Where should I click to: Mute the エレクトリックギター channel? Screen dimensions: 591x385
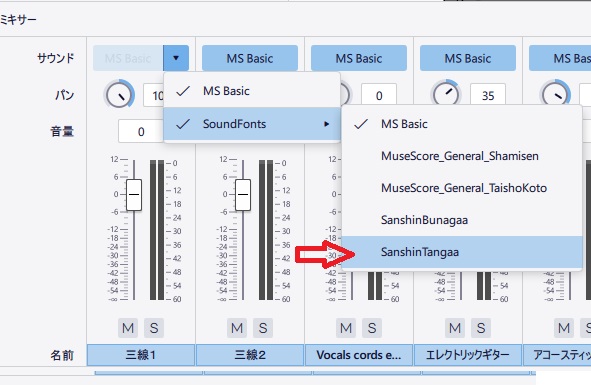[x=455, y=328]
